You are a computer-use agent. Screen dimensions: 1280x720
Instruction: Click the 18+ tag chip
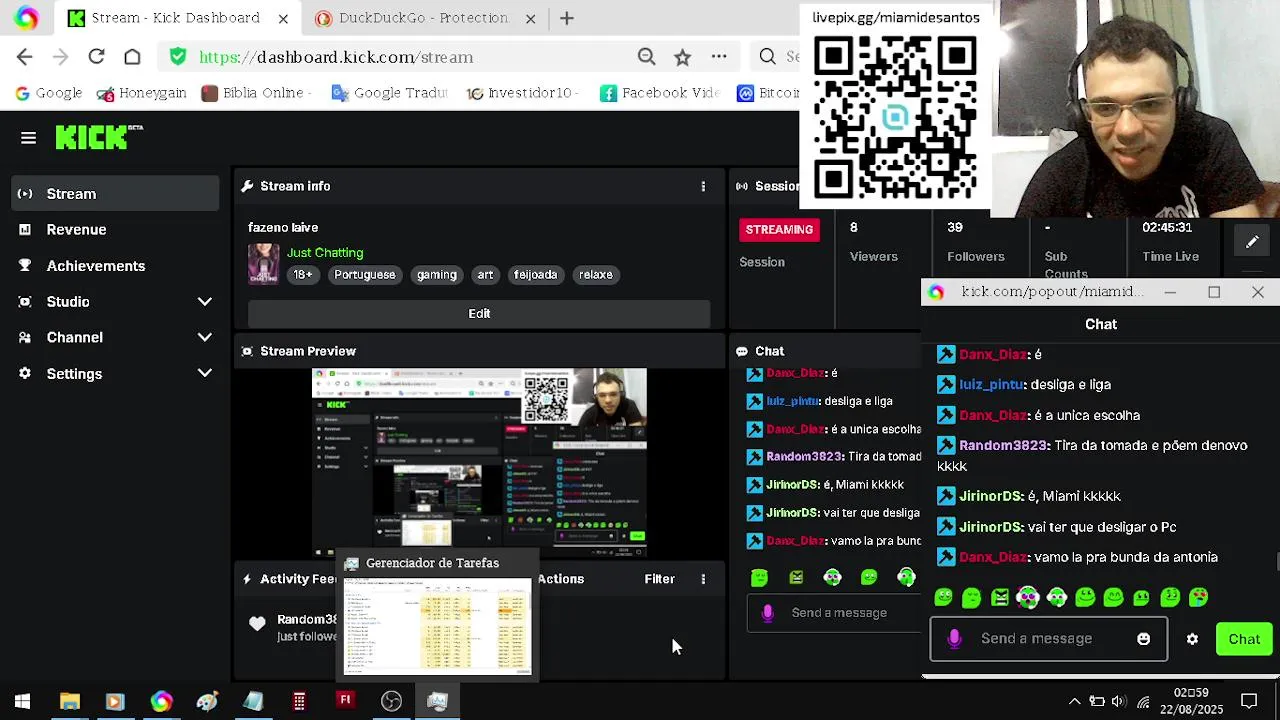tap(303, 275)
